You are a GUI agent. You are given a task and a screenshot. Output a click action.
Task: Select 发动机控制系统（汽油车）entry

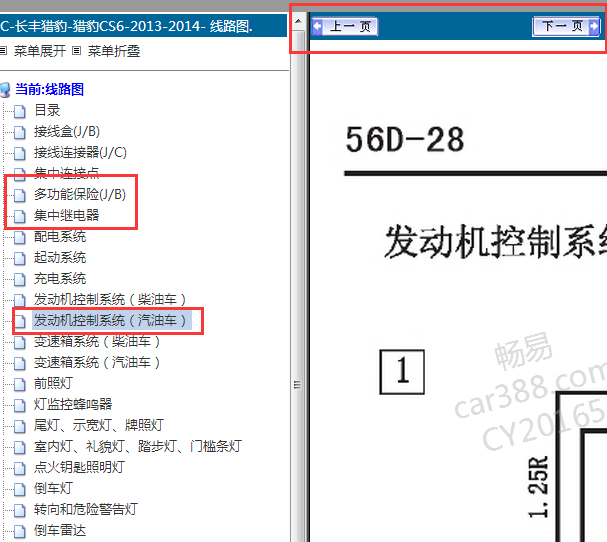112,320
